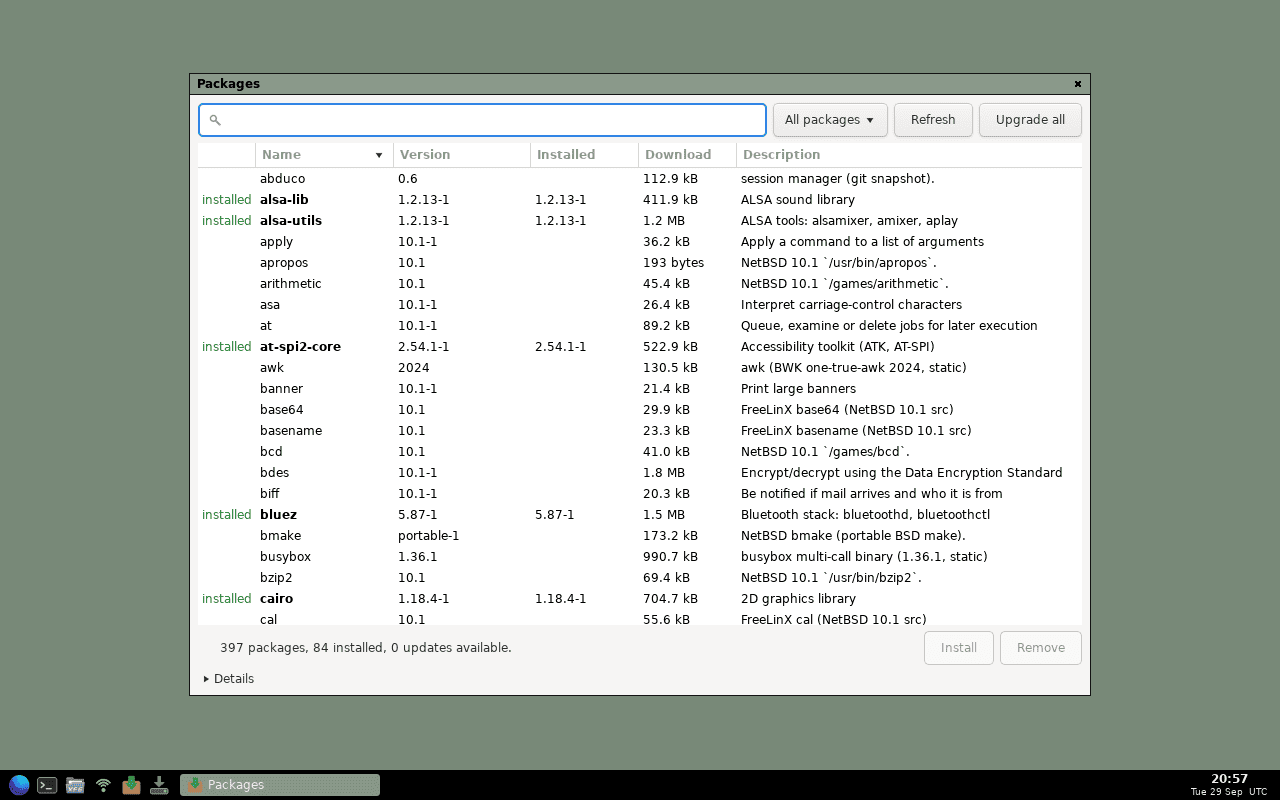Image resolution: width=1280 pixels, height=800 pixels.
Task: Select the apropos package
Action: point(640,263)
